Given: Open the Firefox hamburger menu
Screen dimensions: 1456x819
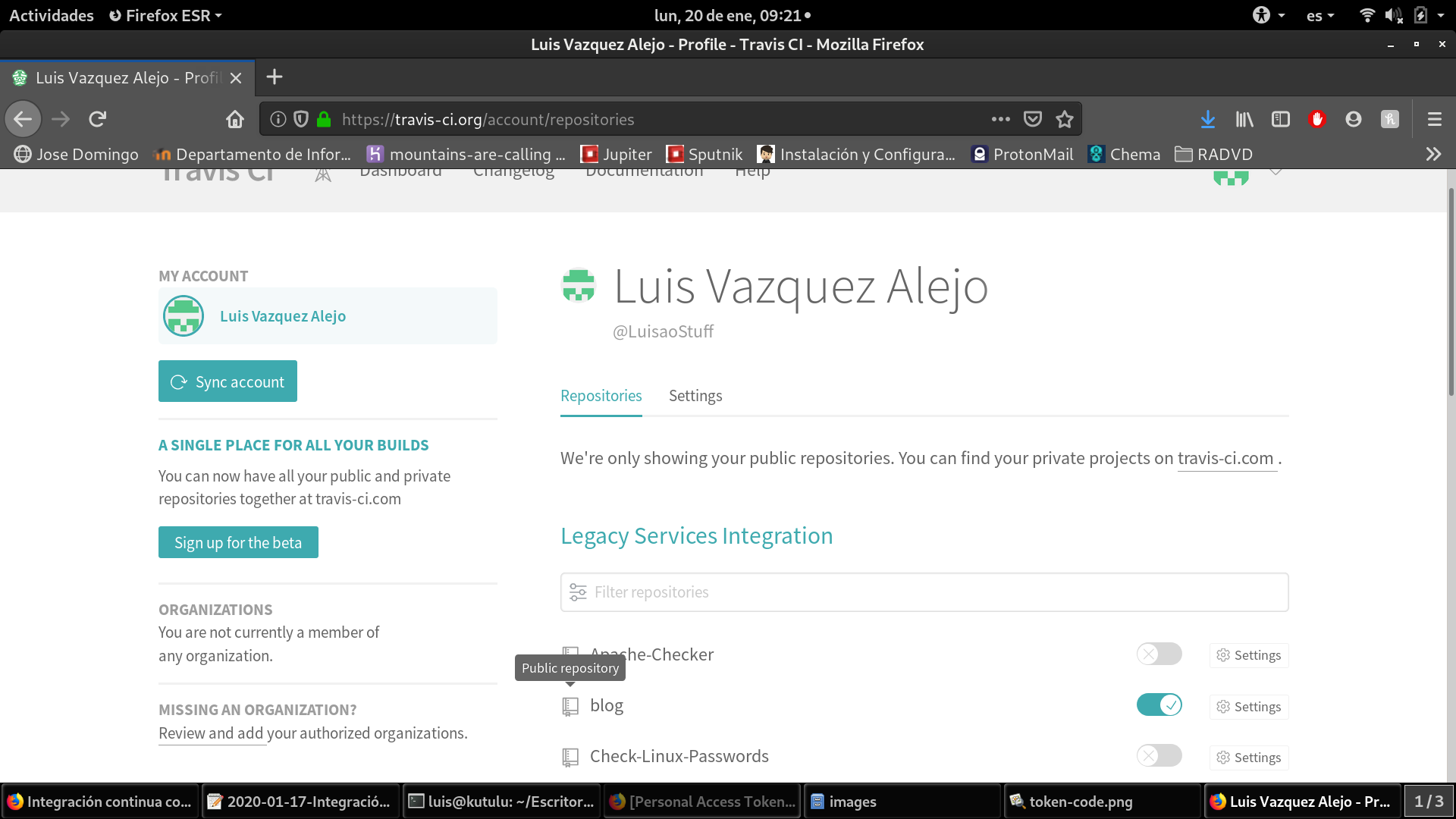Looking at the screenshot, I should (1434, 119).
